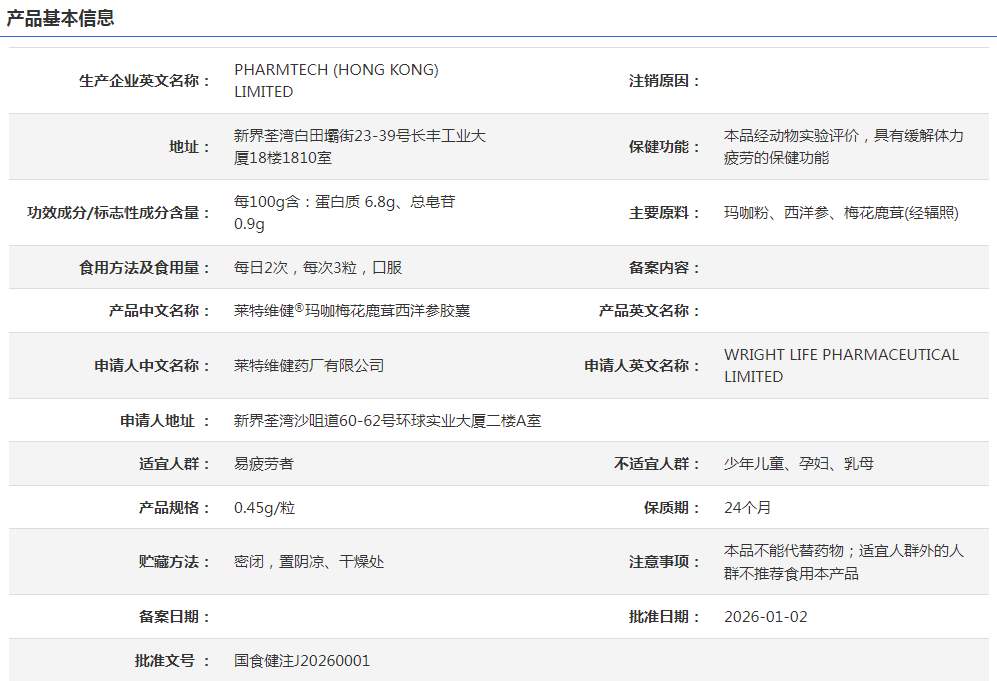Click the approval date 2026-01-02
This screenshot has height=681, width=997.
pos(765,617)
